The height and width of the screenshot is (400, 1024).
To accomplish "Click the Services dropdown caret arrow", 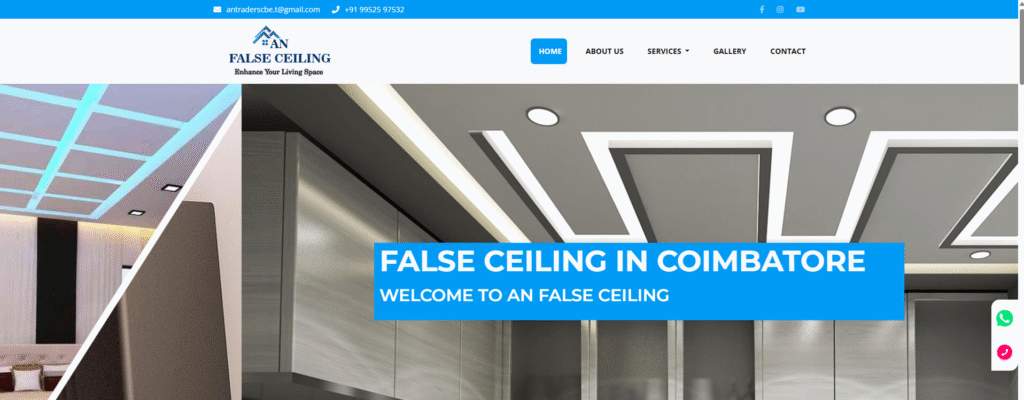I will click(687, 51).
